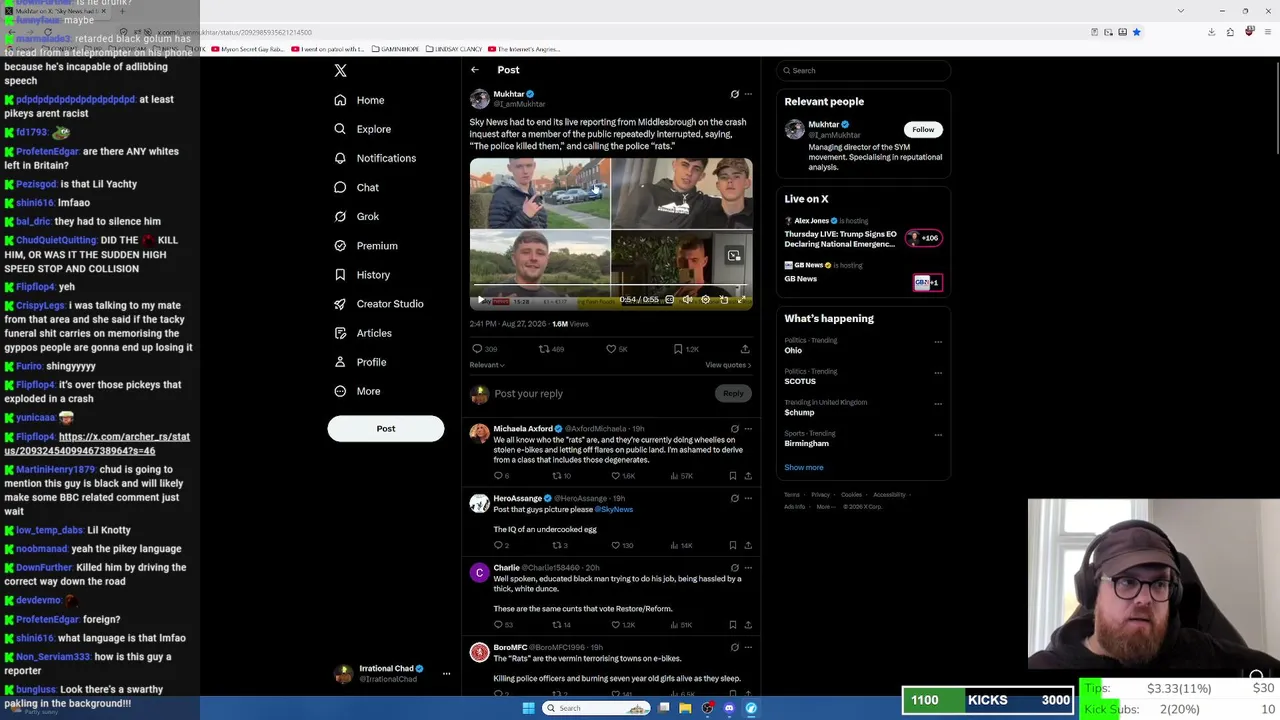
Task: Click the Articles icon in sidebar
Action: pos(340,333)
